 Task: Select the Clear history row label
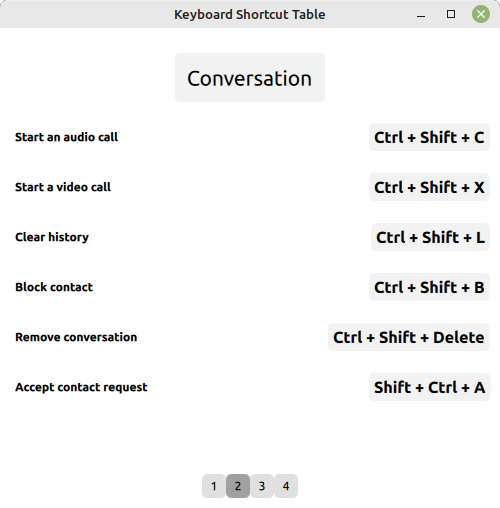[52, 237]
